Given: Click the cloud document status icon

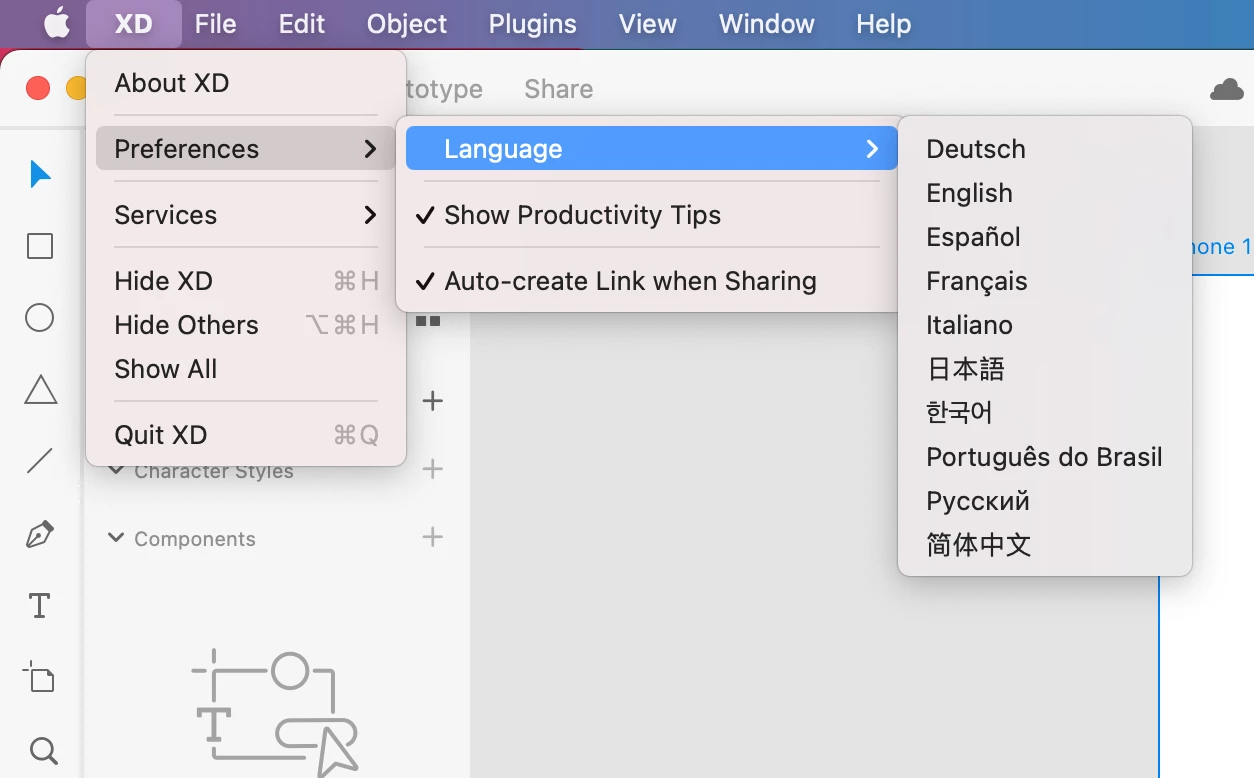Looking at the screenshot, I should [x=1226, y=90].
